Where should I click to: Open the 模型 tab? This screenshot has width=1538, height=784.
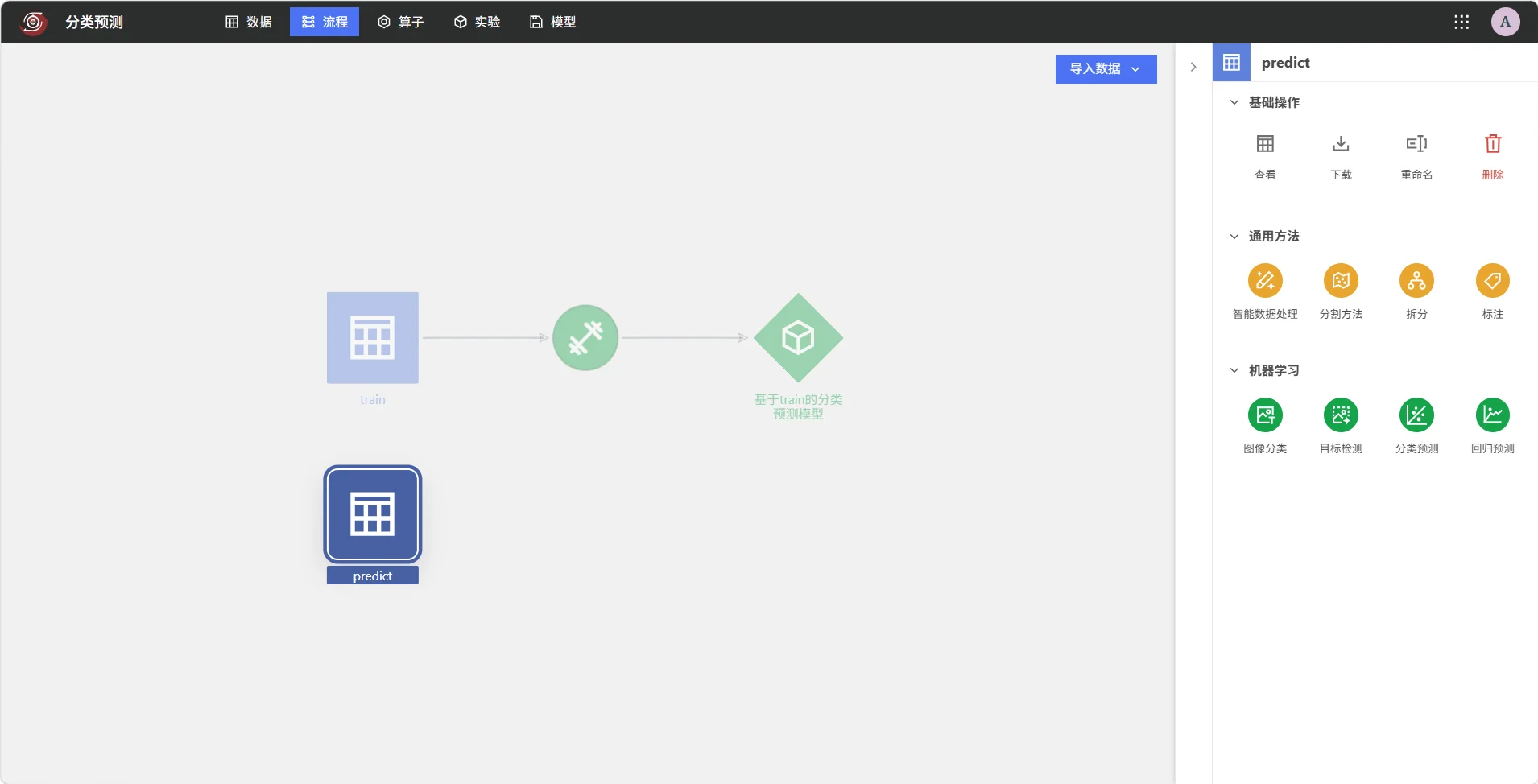pos(553,22)
